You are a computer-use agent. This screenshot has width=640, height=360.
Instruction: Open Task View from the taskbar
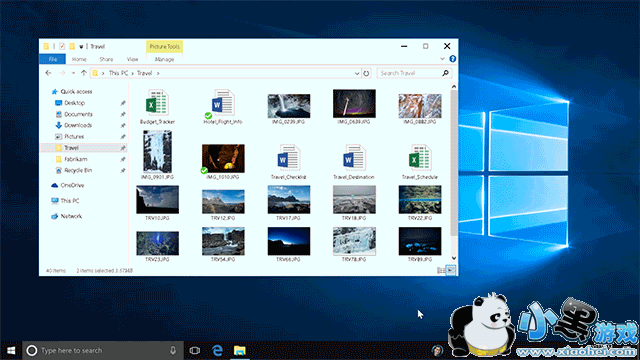[x=195, y=351]
